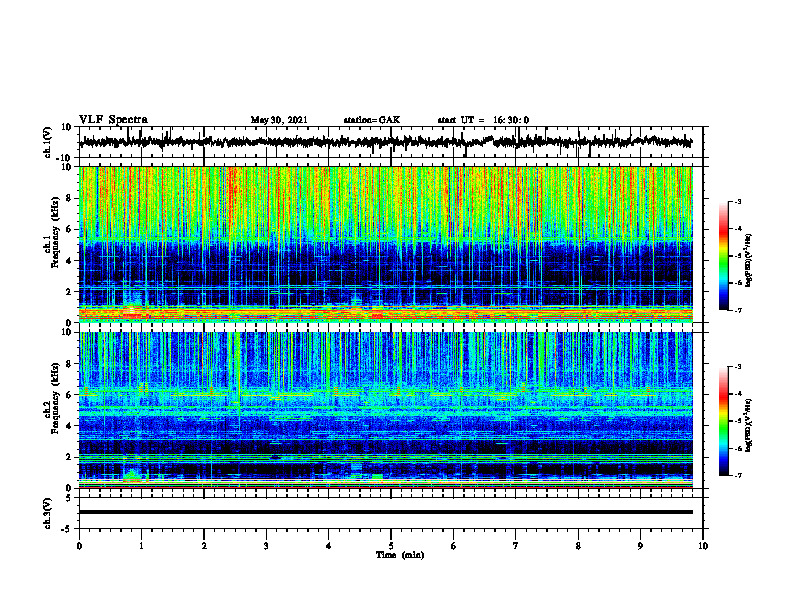The image size is (792, 612).
Task: Click the "4" kHz tick on ch.2 spectrogram
Action: 69,426
